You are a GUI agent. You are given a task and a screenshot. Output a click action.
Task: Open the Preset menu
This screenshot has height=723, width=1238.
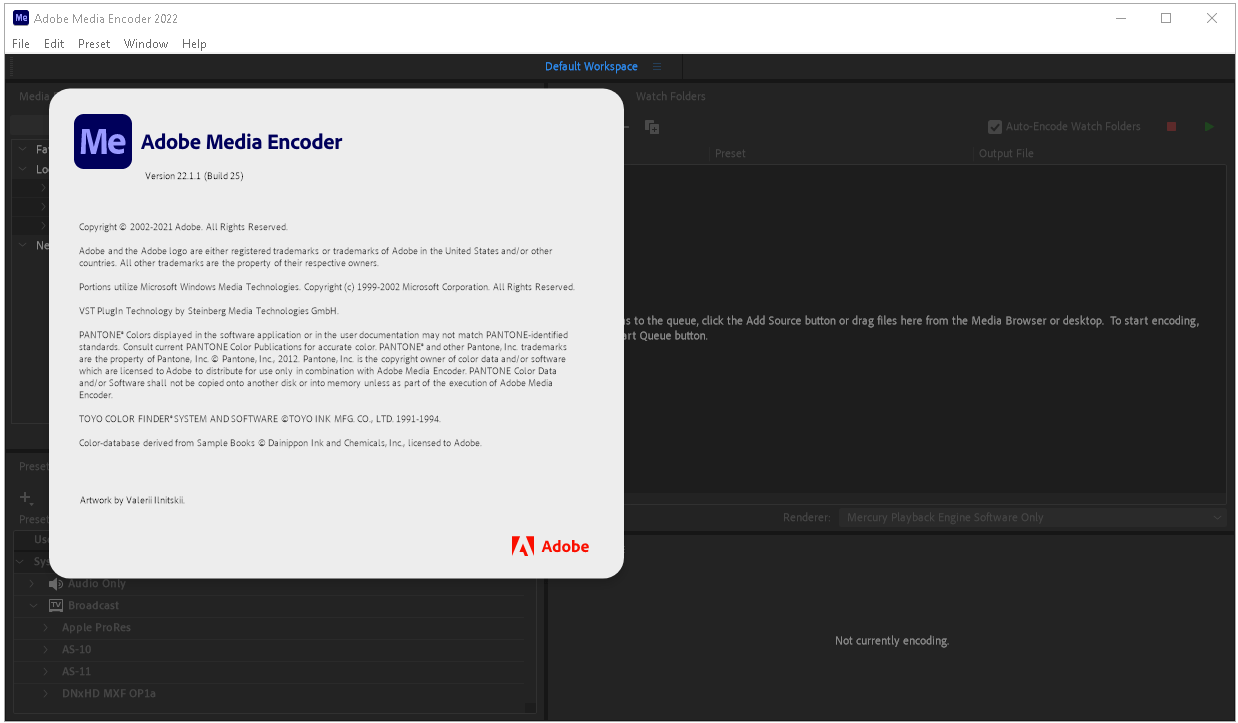pyautogui.click(x=94, y=44)
